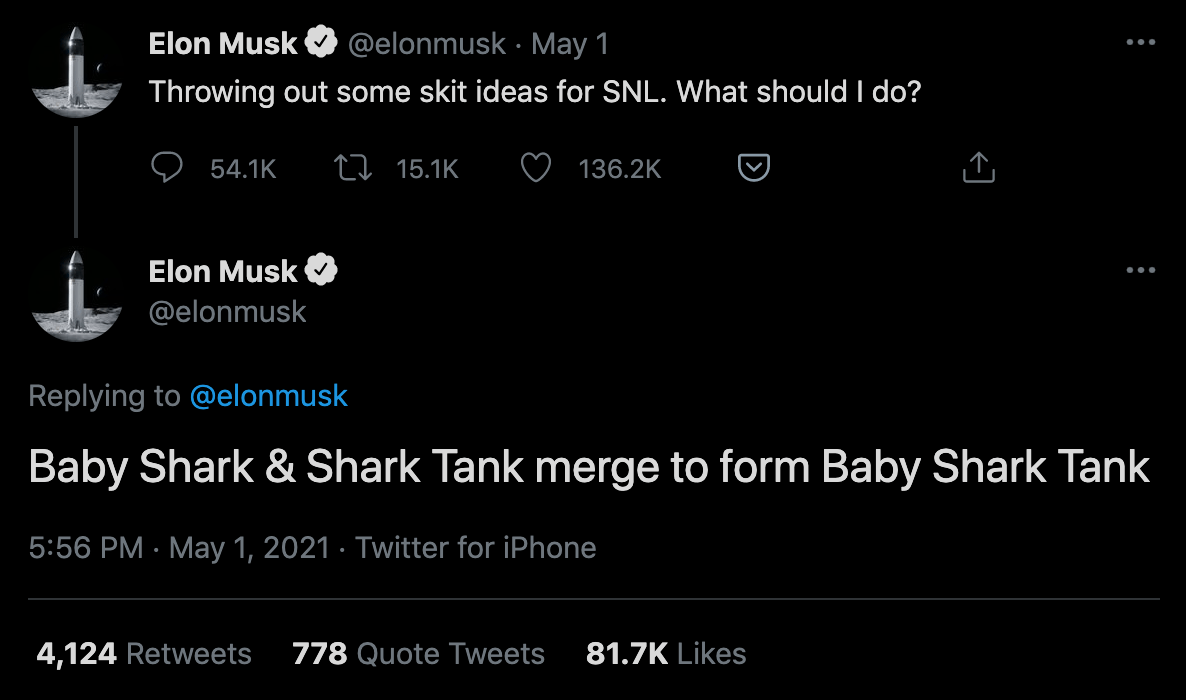Click the reply speech bubble icon
This screenshot has height=700, width=1186.
165,169
